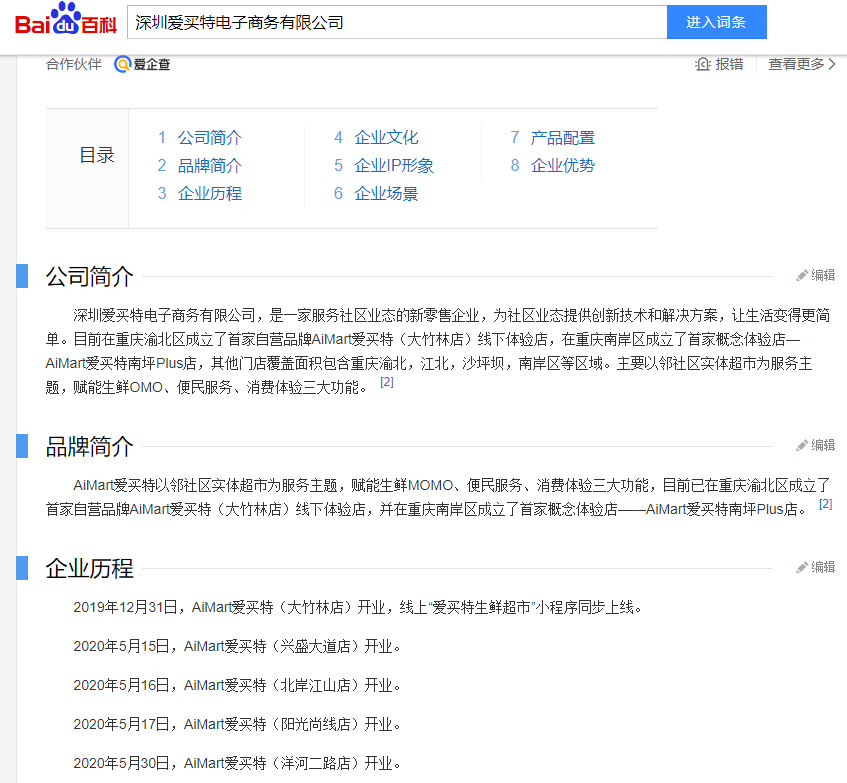Click reference [2] in 品牌简介 paragraph
Image resolution: width=847 pixels, height=783 pixels.
tap(825, 504)
